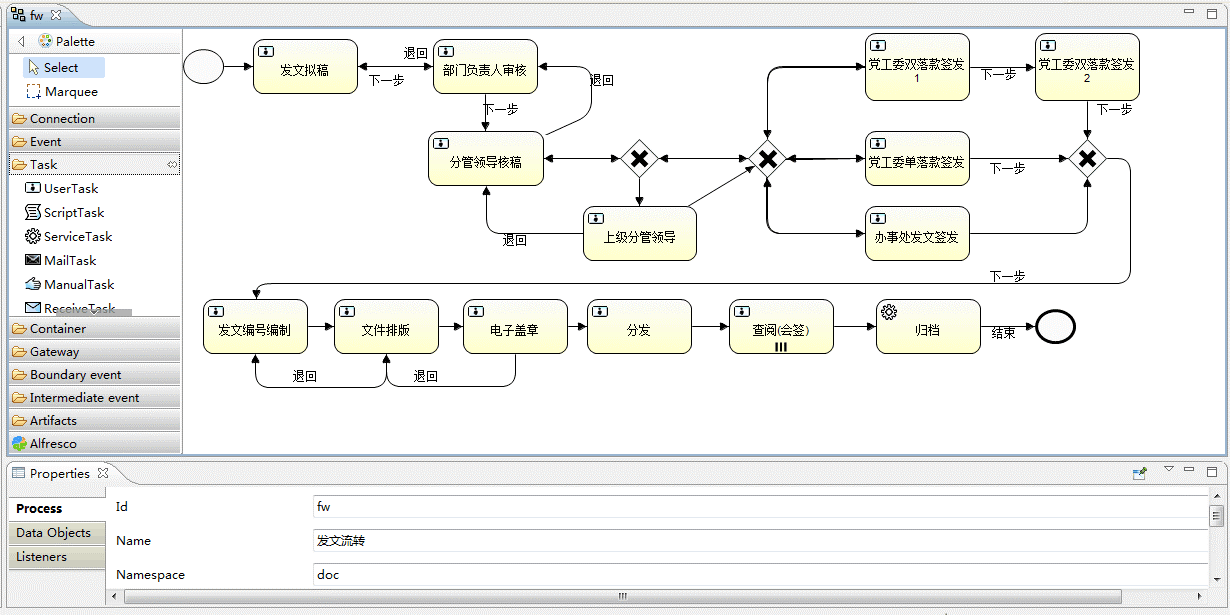The image size is (1230, 615).
Task: Activate the Marquee selection tool
Action: 70,92
